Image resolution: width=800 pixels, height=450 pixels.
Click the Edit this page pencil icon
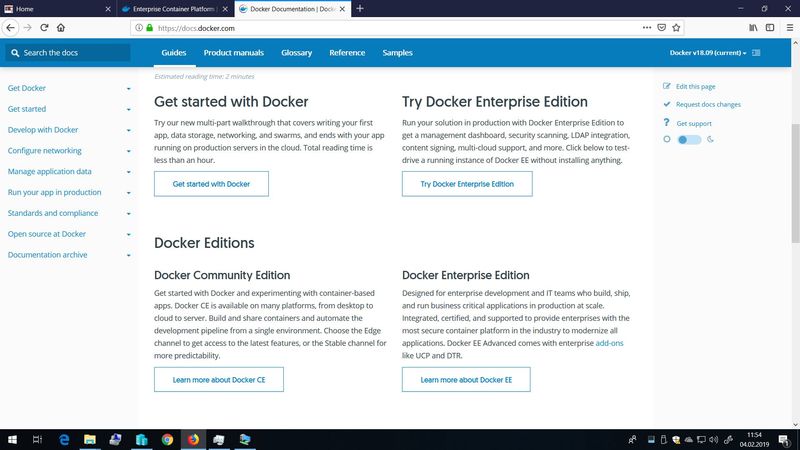click(667, 87)
